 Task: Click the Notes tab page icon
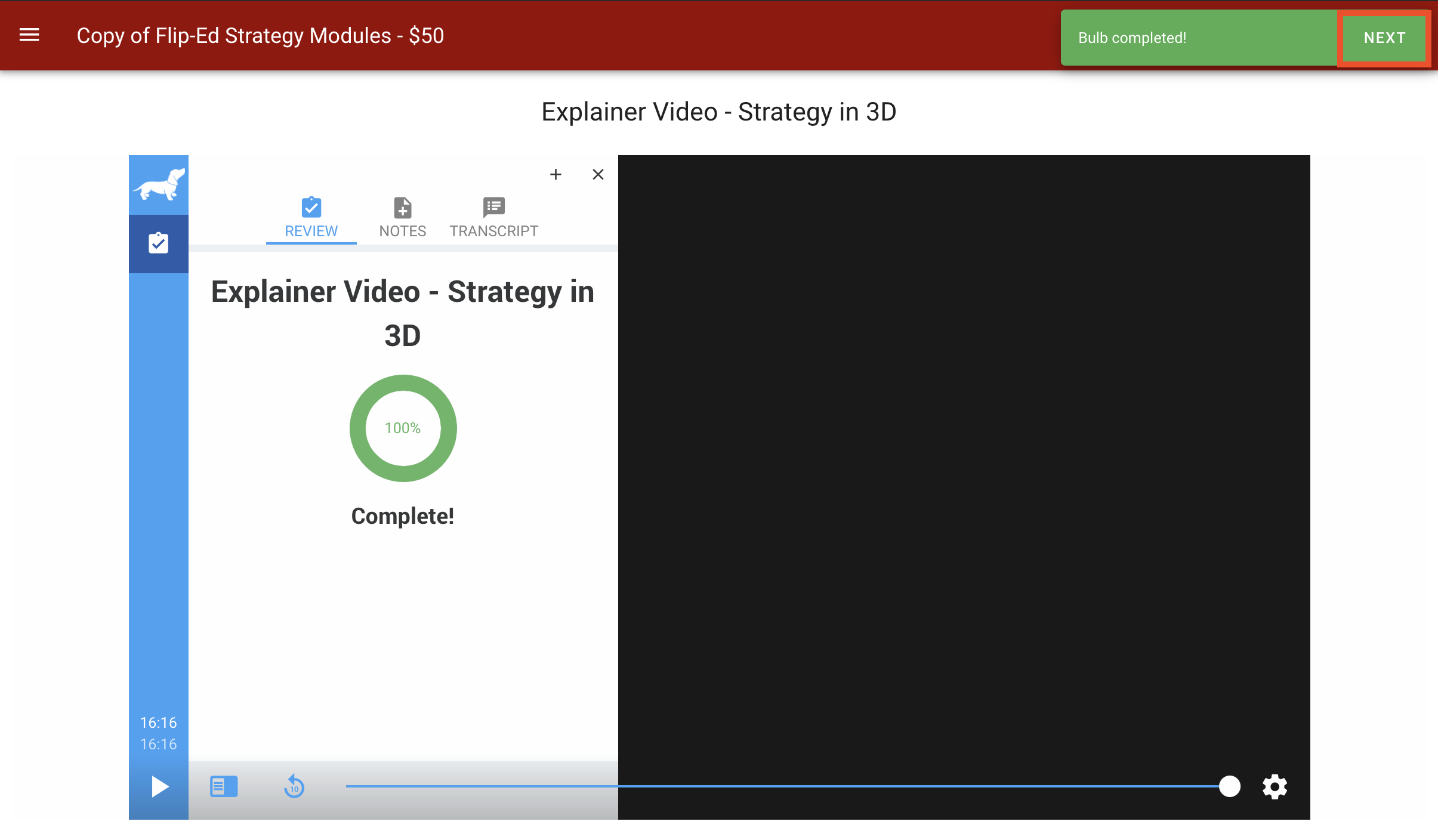[x=403, y=208]
